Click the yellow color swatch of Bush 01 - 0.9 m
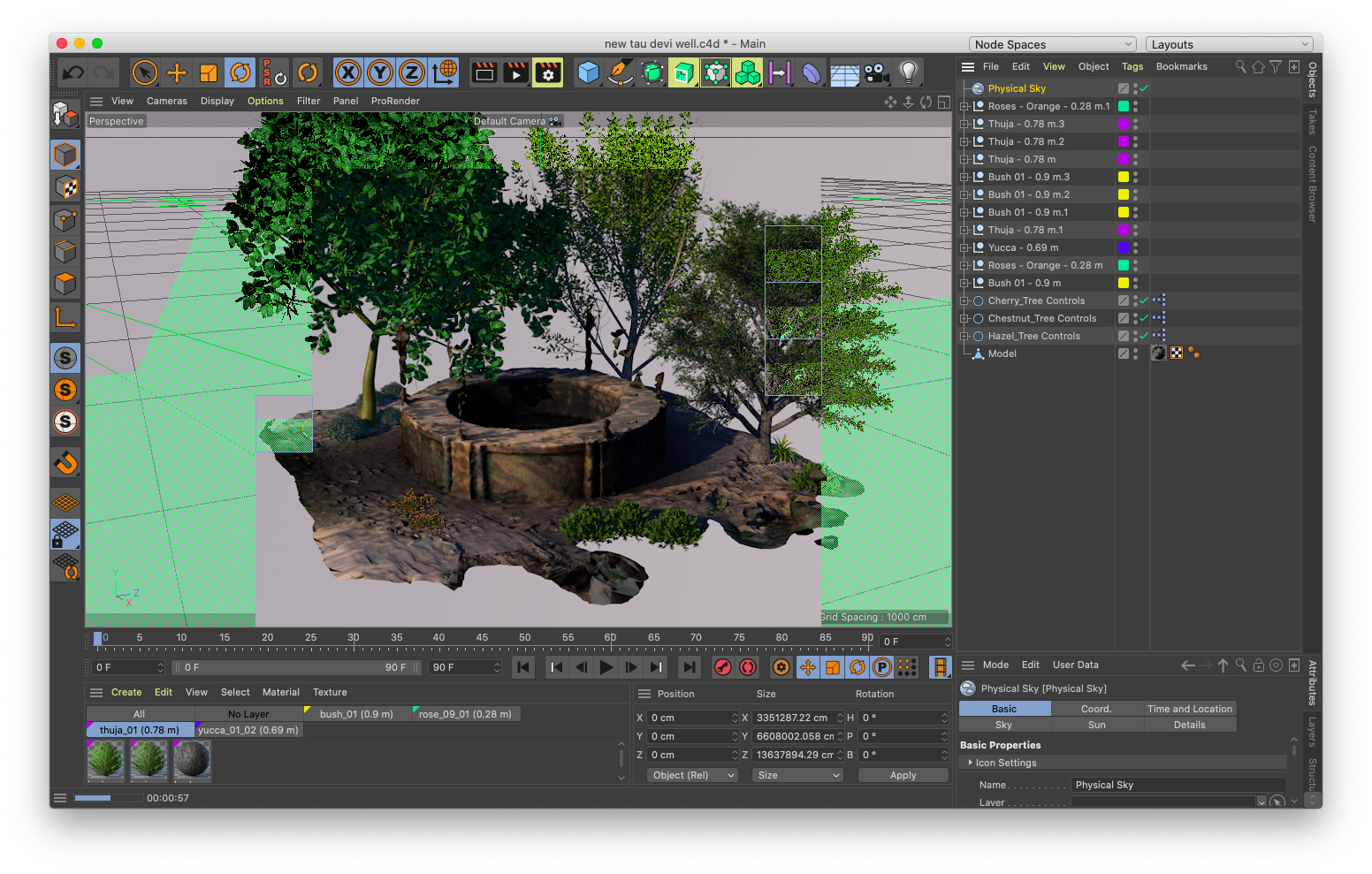This screenshot has width=1372, height=874. click(1124, 283)
